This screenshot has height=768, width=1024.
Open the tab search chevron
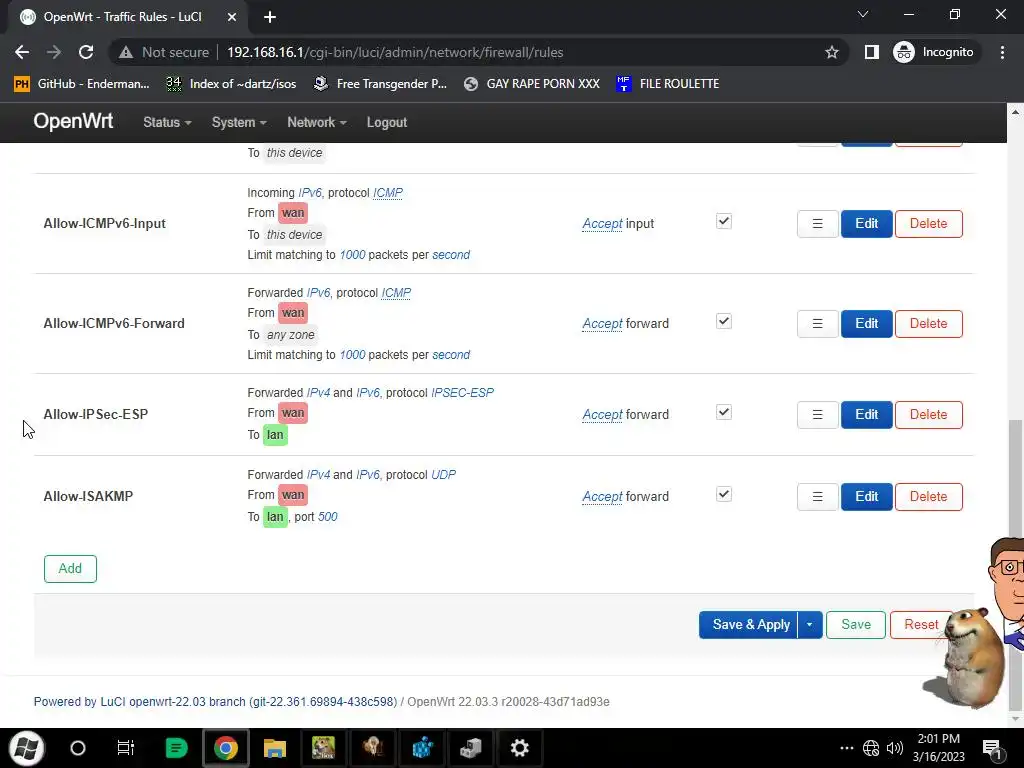[x=863, y=14]
